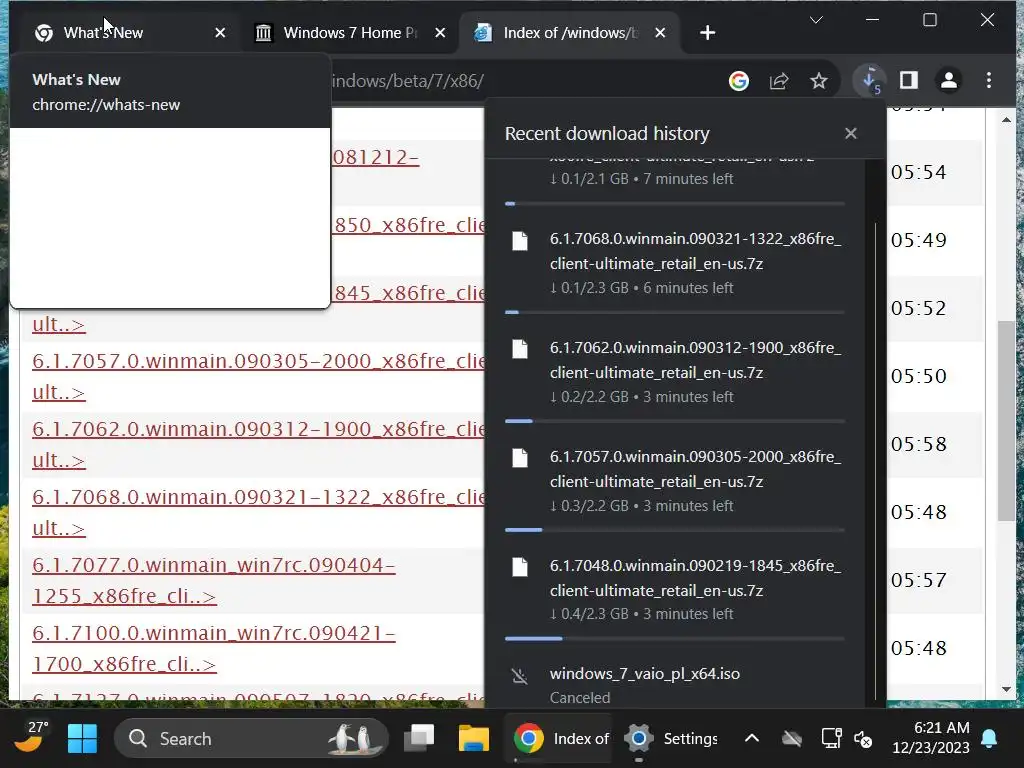This screenshot has height=768, width=1024.
Task: Bookmark this page with the star icon
Action: click(x=818, y=81)
